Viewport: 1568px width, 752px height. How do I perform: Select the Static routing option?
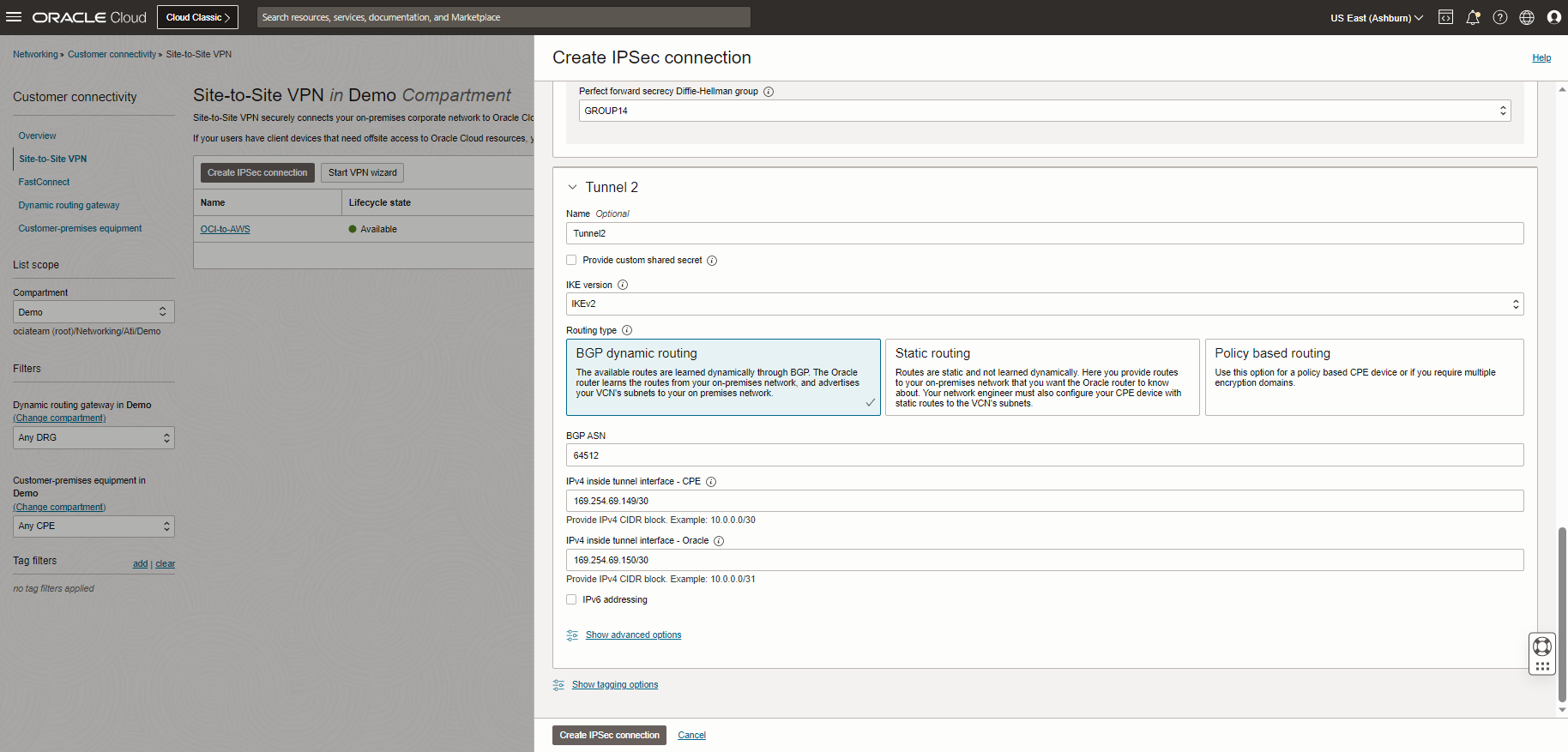pos(1041,377)
